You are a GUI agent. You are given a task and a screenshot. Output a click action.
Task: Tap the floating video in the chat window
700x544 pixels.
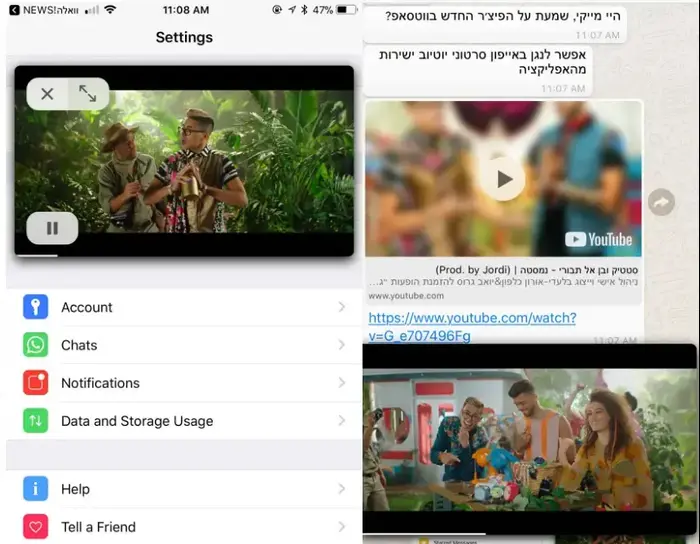coord(529,439)
